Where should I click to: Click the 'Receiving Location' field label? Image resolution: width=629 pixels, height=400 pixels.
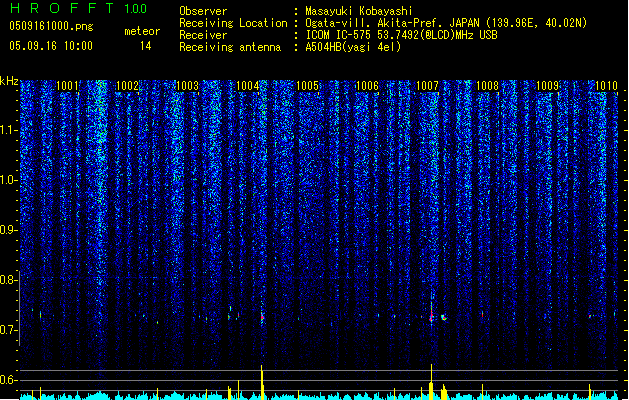point(233,23)
